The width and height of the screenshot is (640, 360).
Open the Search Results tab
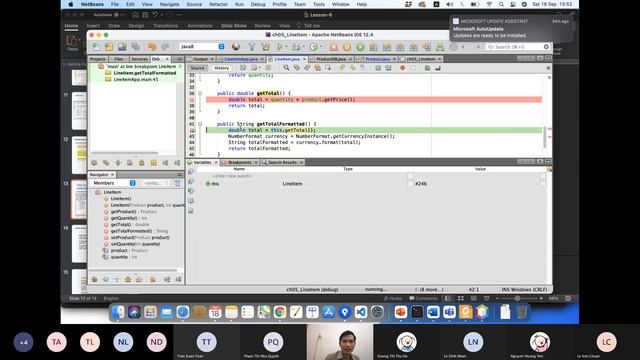[x=282, y=162]
